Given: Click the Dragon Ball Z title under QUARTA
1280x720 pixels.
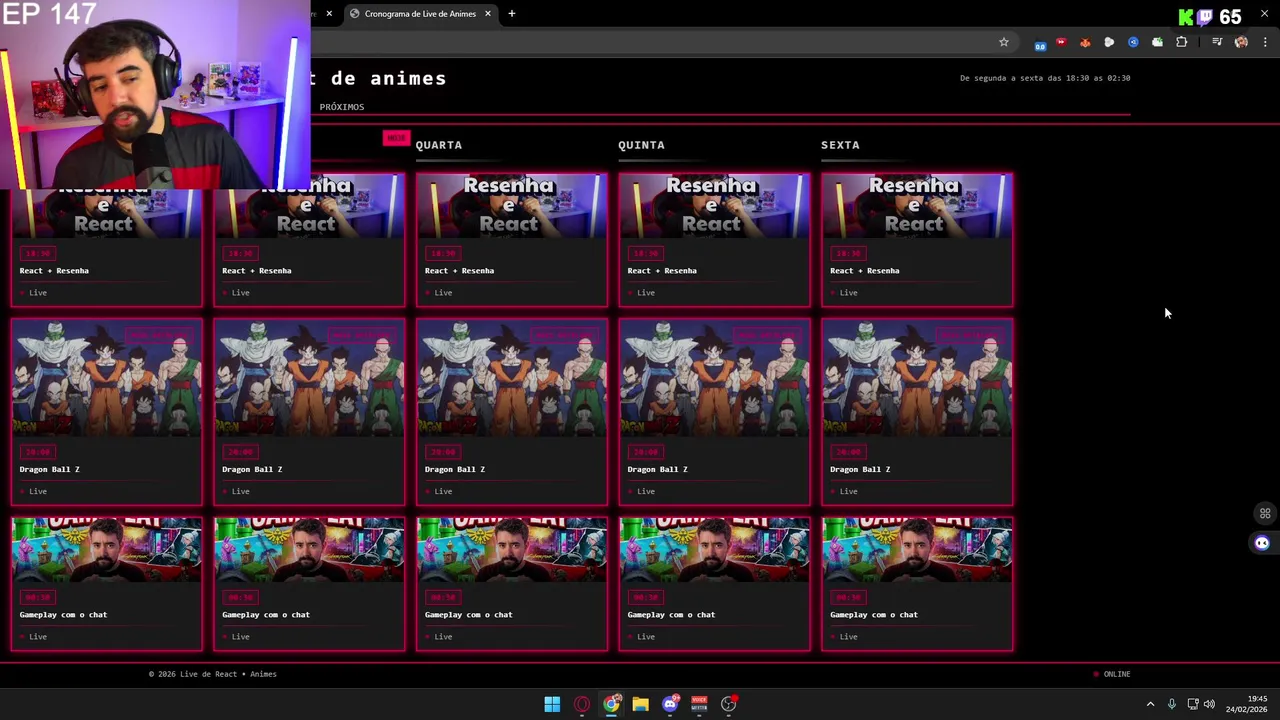Looking at the screenshot, I should coord(455,469).
